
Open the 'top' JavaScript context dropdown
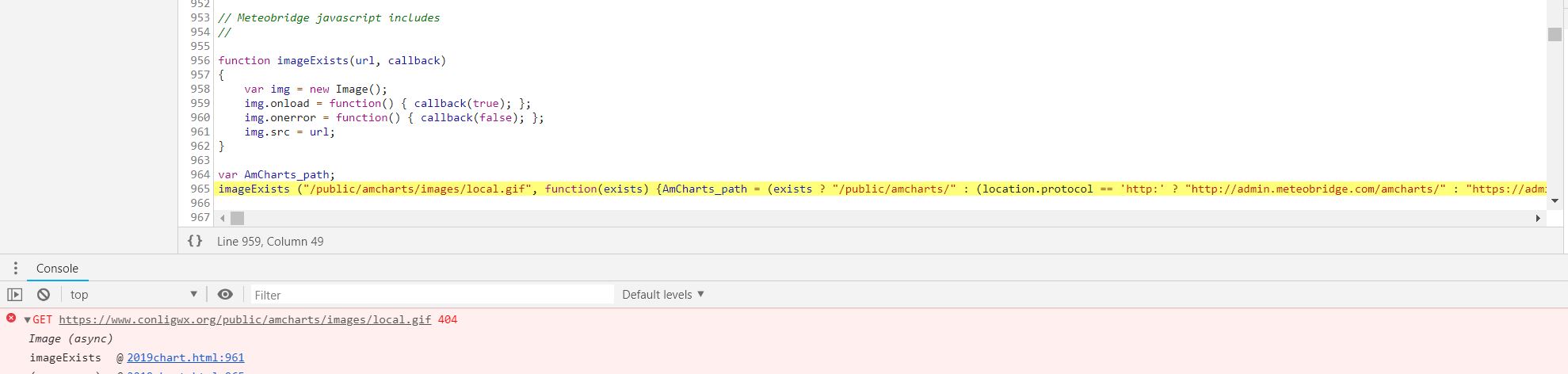point(133,295)
